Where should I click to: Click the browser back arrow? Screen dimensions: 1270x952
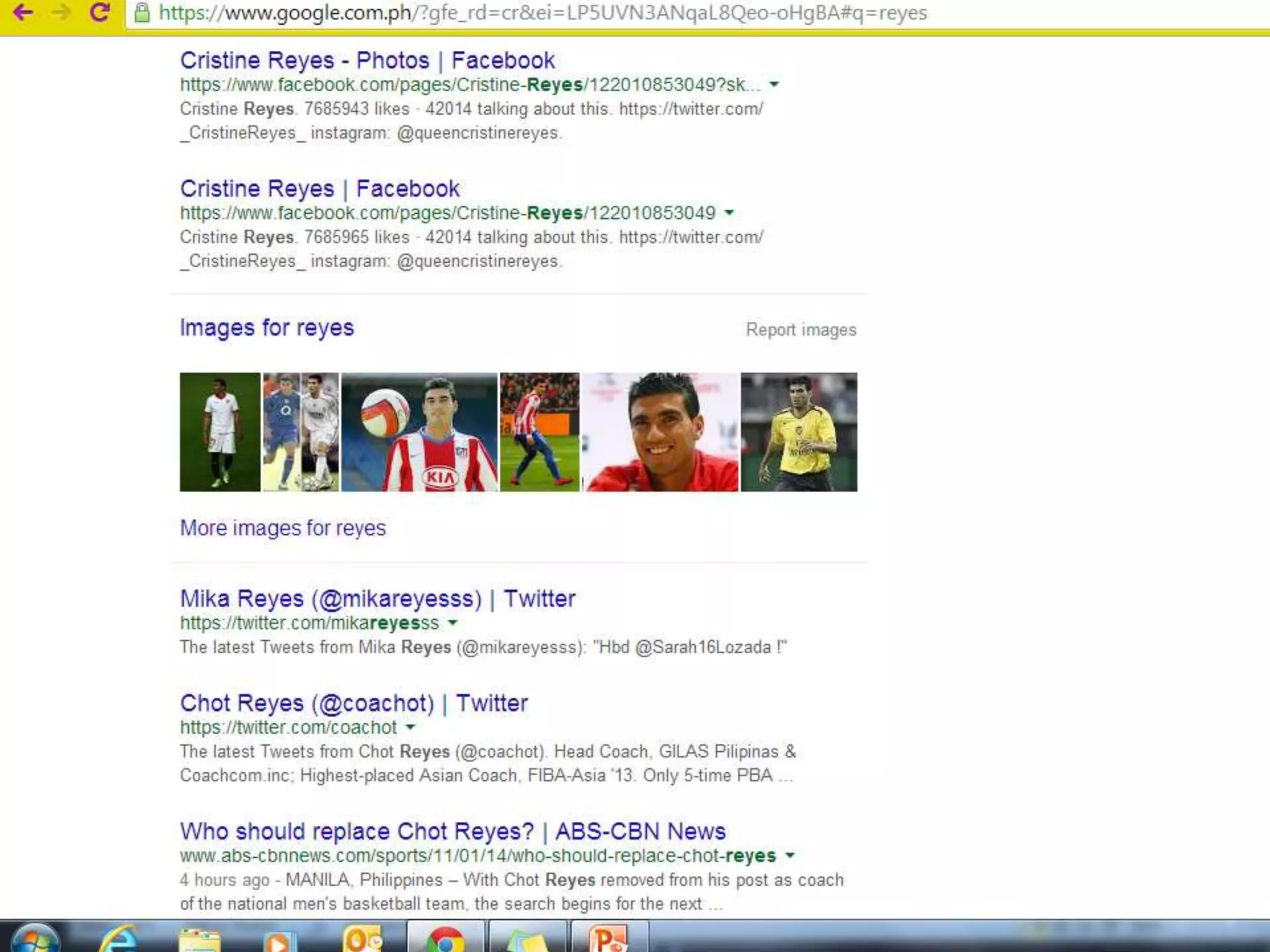pos(23,12)
